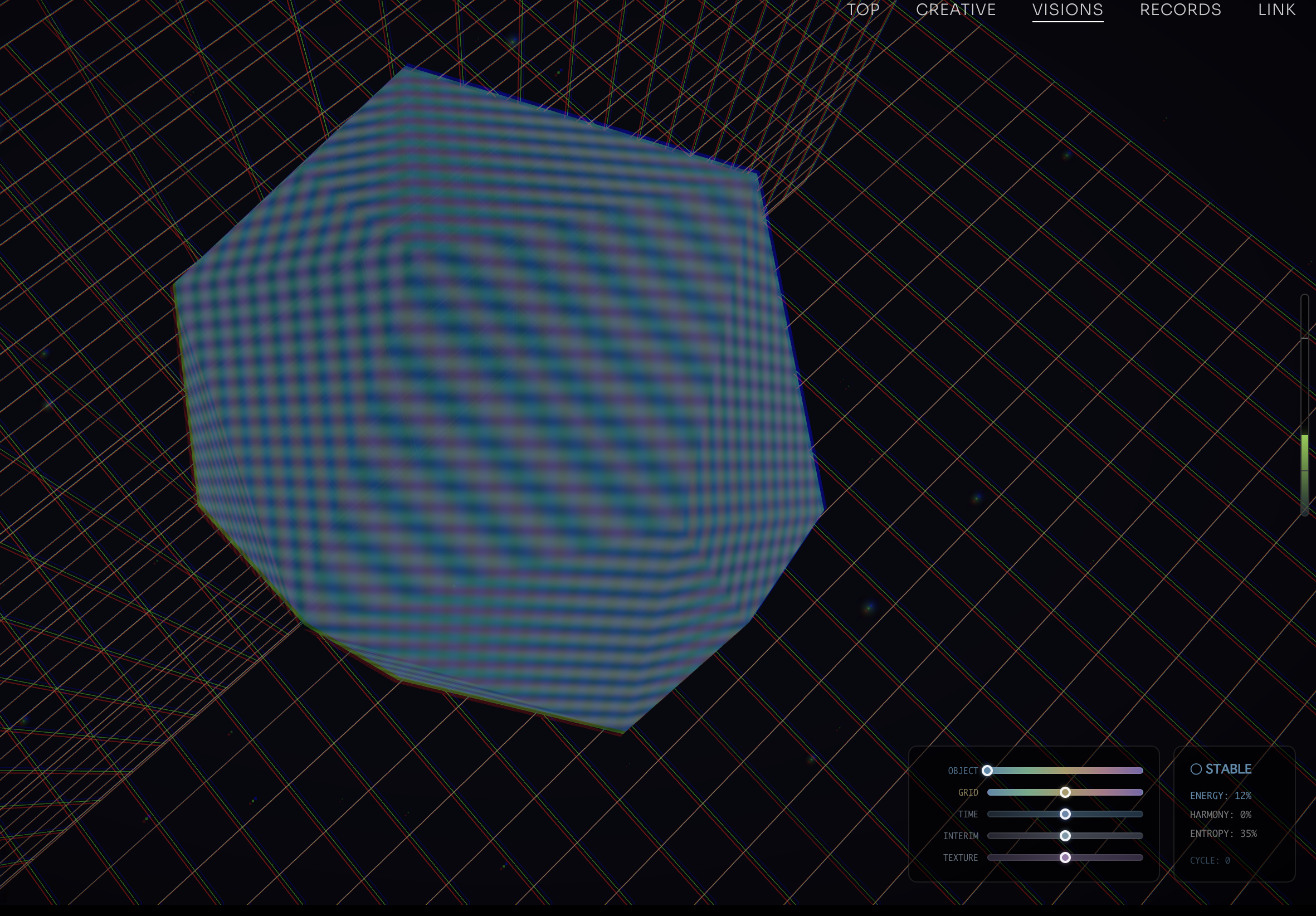The image size is (1316, 916).
Task: Click the STABLE status label
Action: pos(1229,769)
